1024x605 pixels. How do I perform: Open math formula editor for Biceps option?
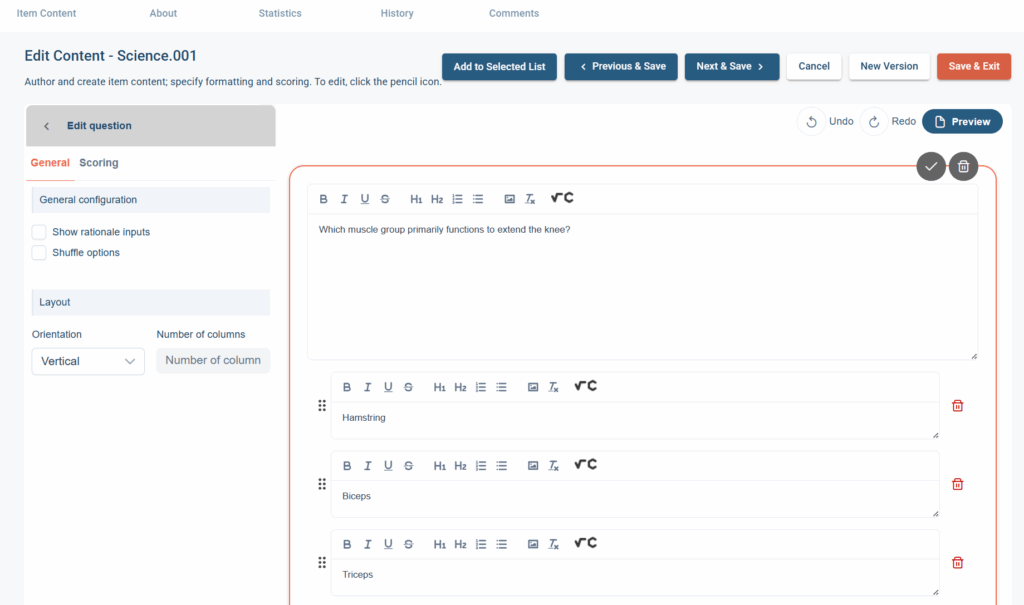point(585,465)
